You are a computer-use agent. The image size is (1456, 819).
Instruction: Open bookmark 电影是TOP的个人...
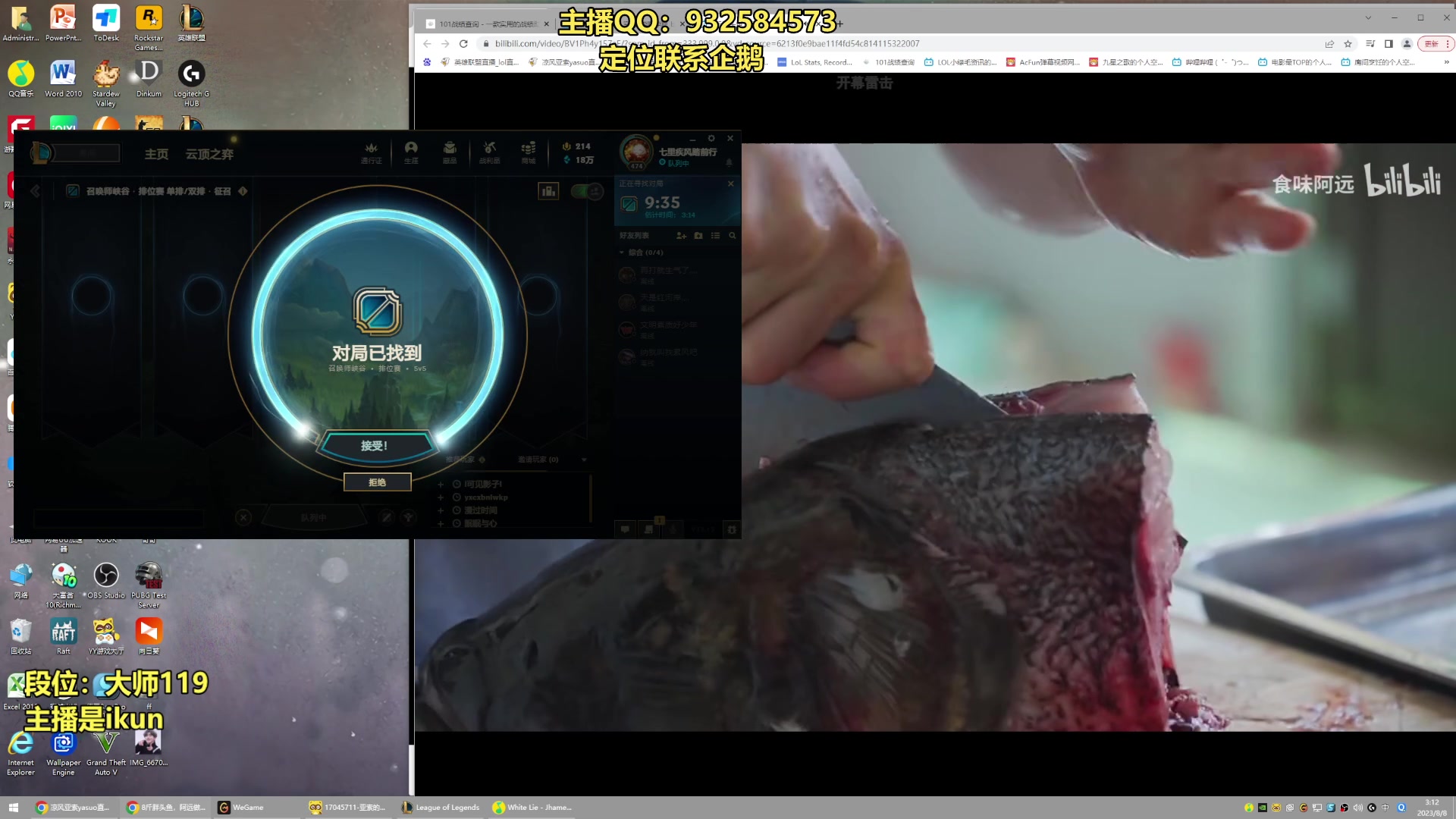pyautogui.click(x=1294, y=62)
